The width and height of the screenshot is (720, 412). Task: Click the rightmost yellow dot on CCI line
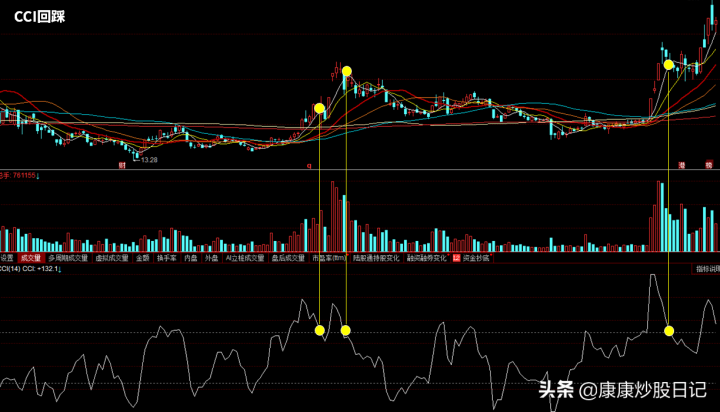(669, 330)
